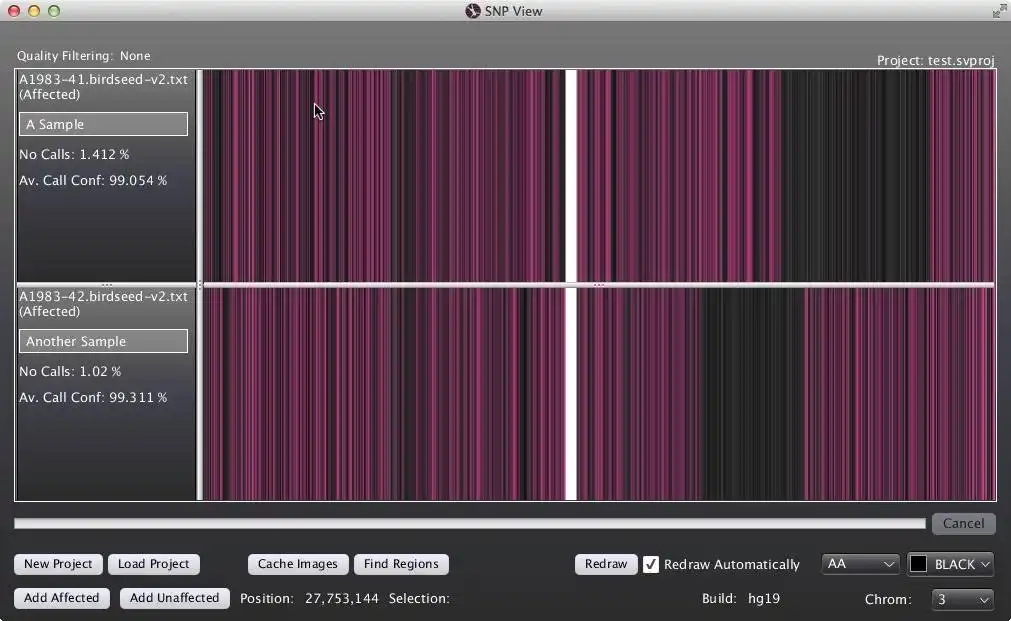Viewport: 1011px width, 621px height.
Task: Edit the 'Another Sample' name field
Action: [103, 341]
